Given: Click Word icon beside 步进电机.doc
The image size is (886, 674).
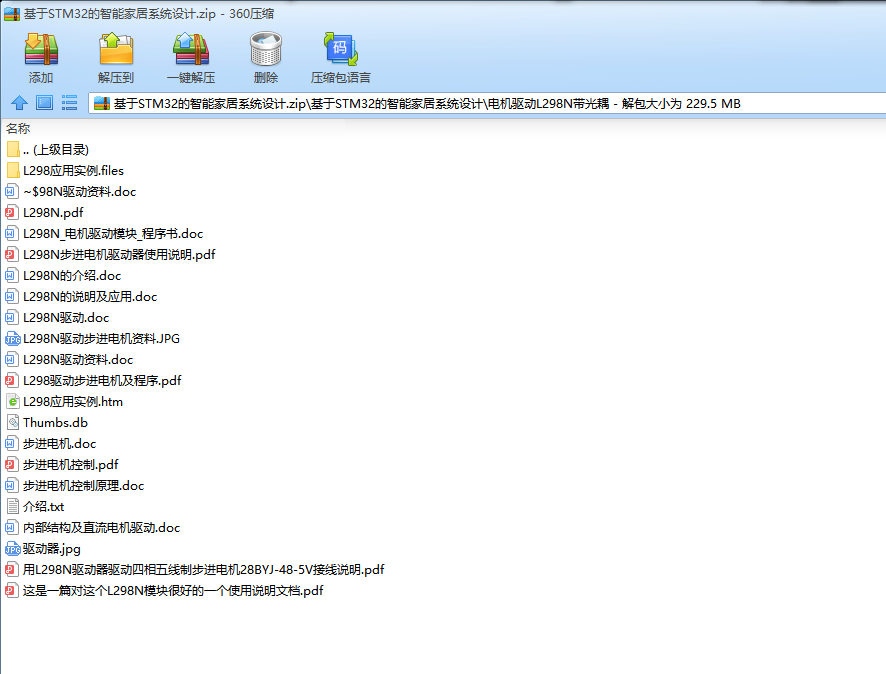Looking at the screenshot, I should coord(12,443).
